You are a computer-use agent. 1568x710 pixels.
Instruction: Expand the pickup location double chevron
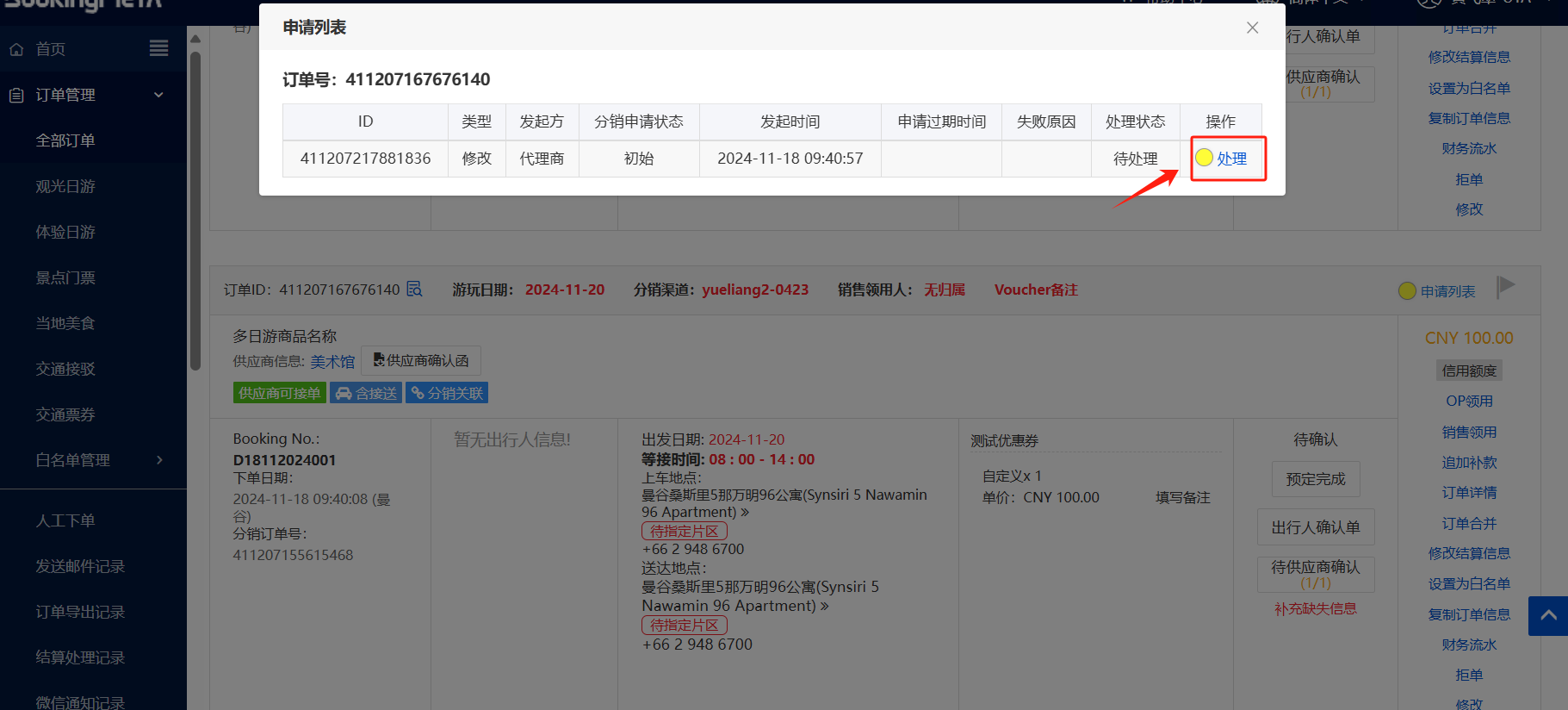[745, 513]
